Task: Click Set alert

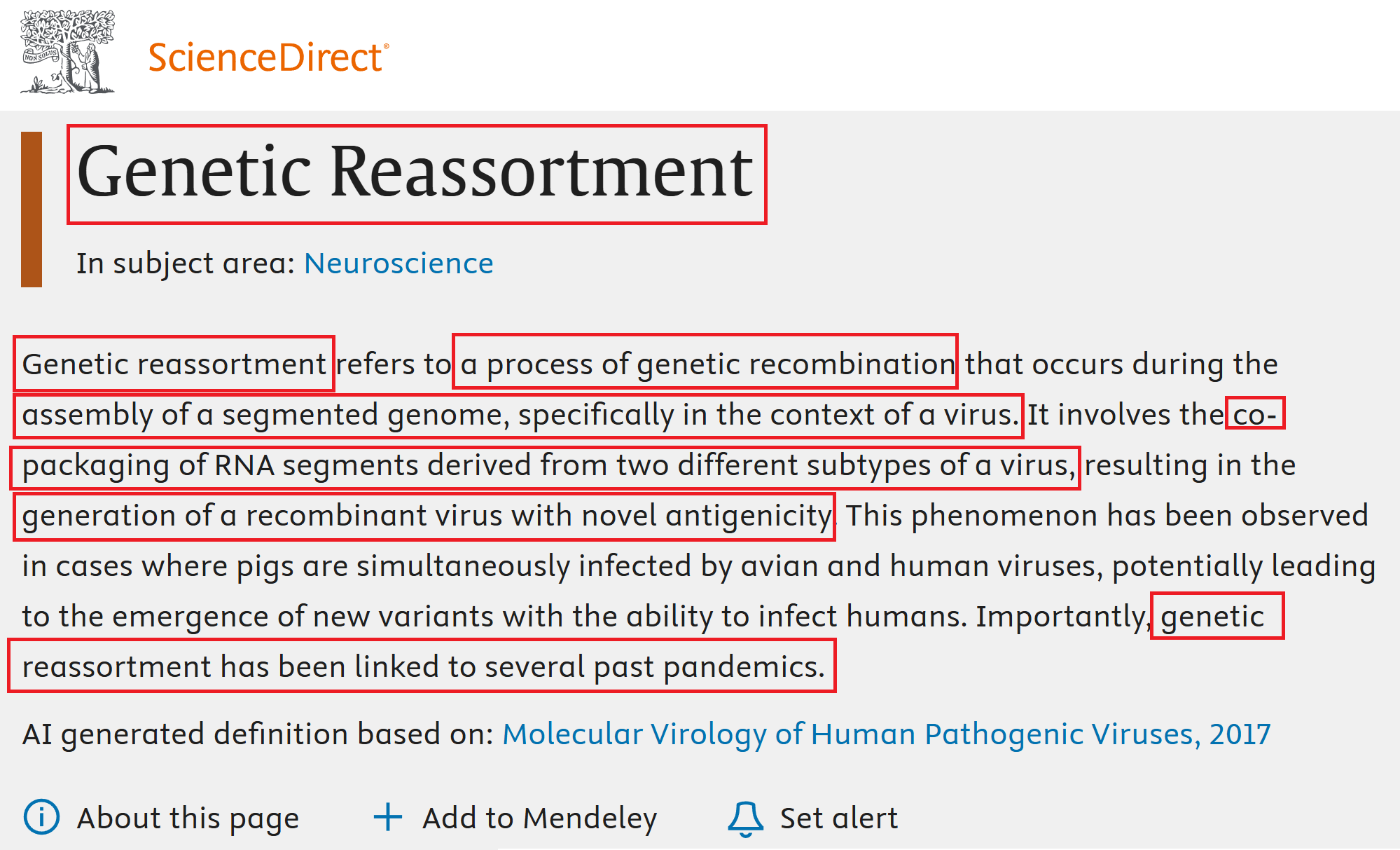Action: [838, 818]
